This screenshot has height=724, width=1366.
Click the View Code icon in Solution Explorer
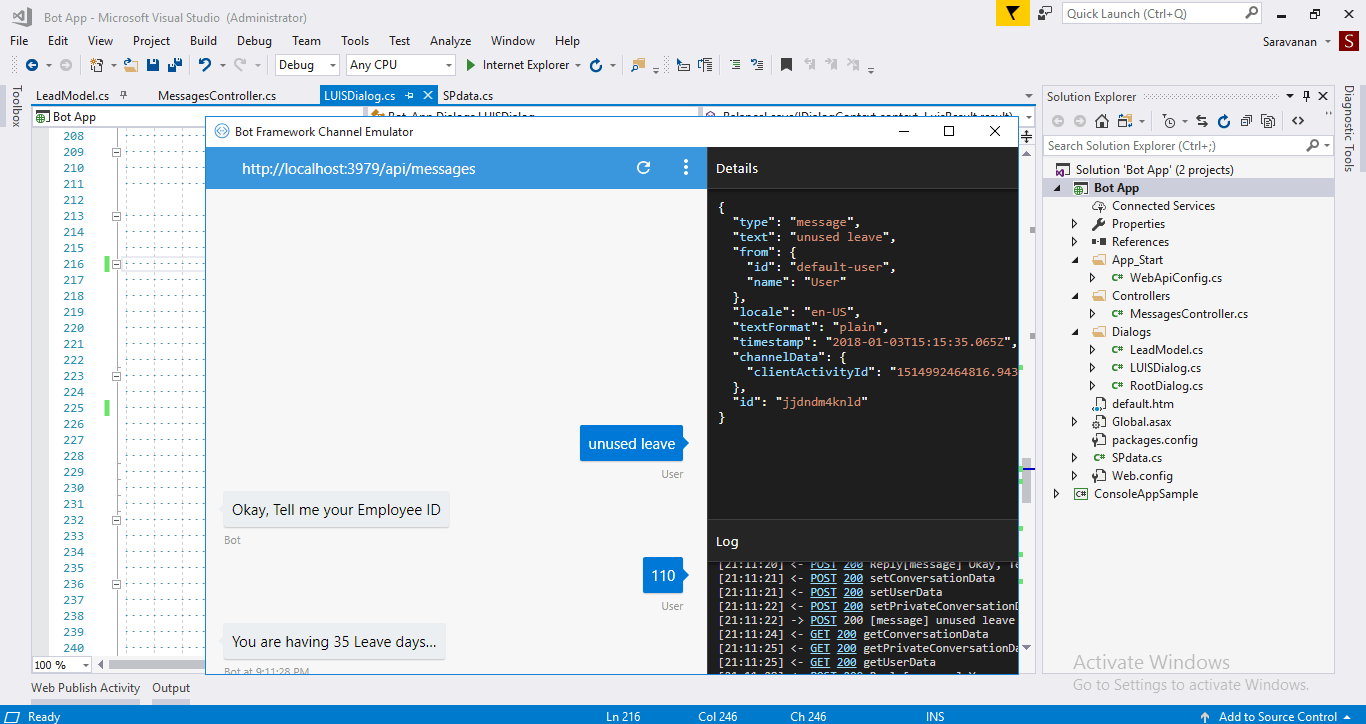click(1298, 121)
